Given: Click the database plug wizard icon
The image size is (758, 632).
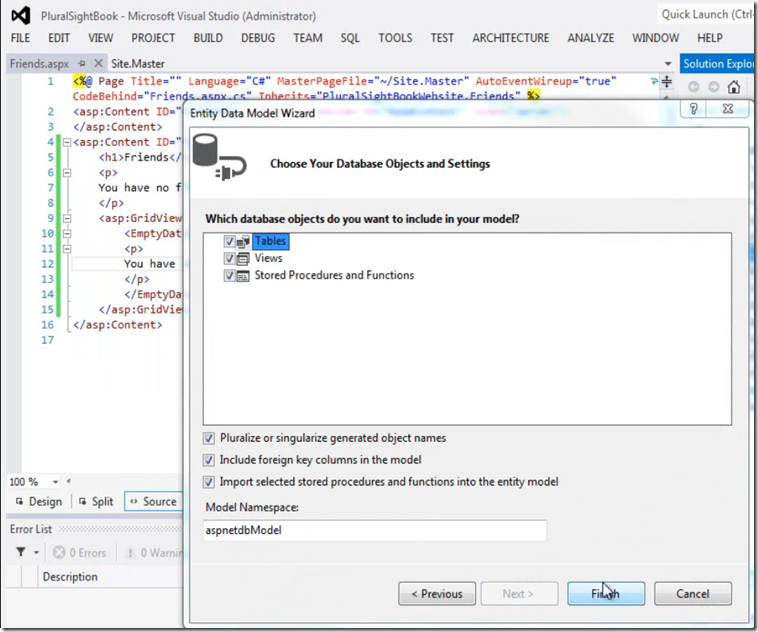Looking at the screenshot, I should [x=219, y=158].
